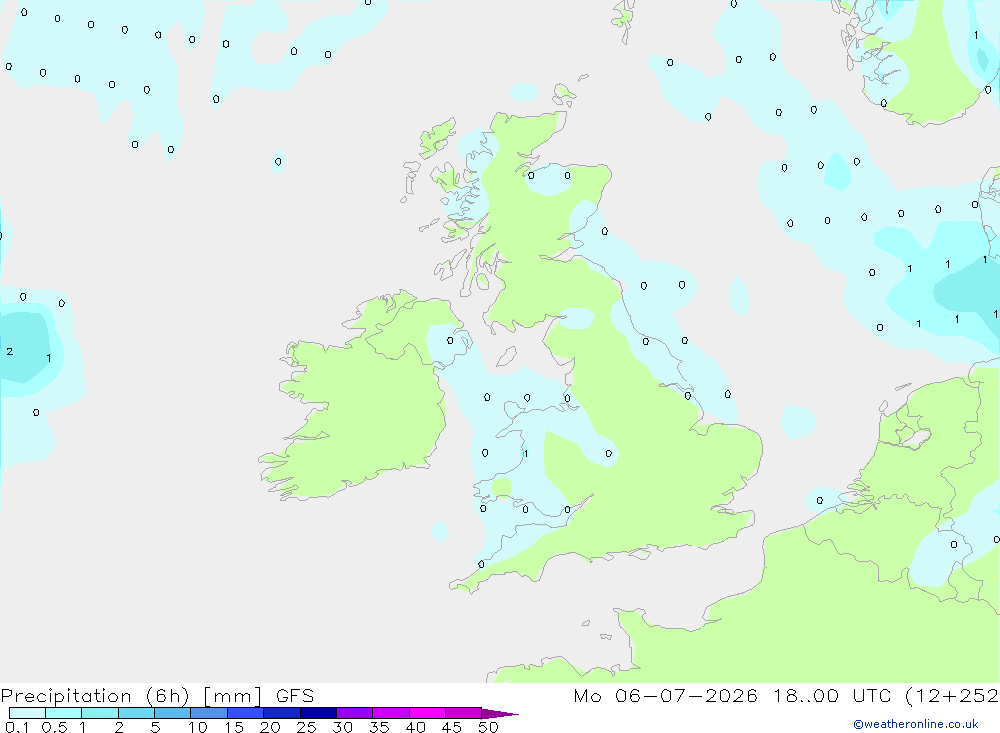
Task: Click the '25' legend scale label
Action: [306, 727]
